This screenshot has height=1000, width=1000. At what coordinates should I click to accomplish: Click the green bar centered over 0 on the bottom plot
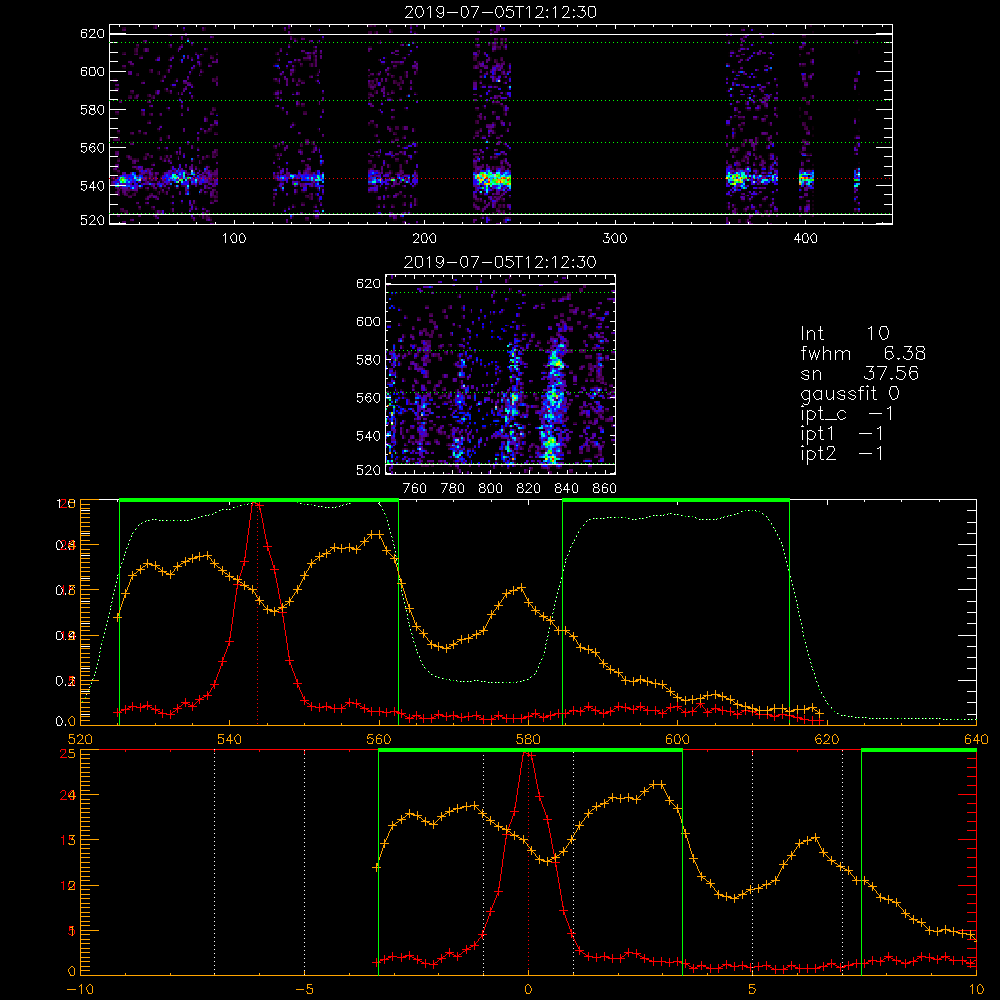pyautogui.click(x=530, y=750)
